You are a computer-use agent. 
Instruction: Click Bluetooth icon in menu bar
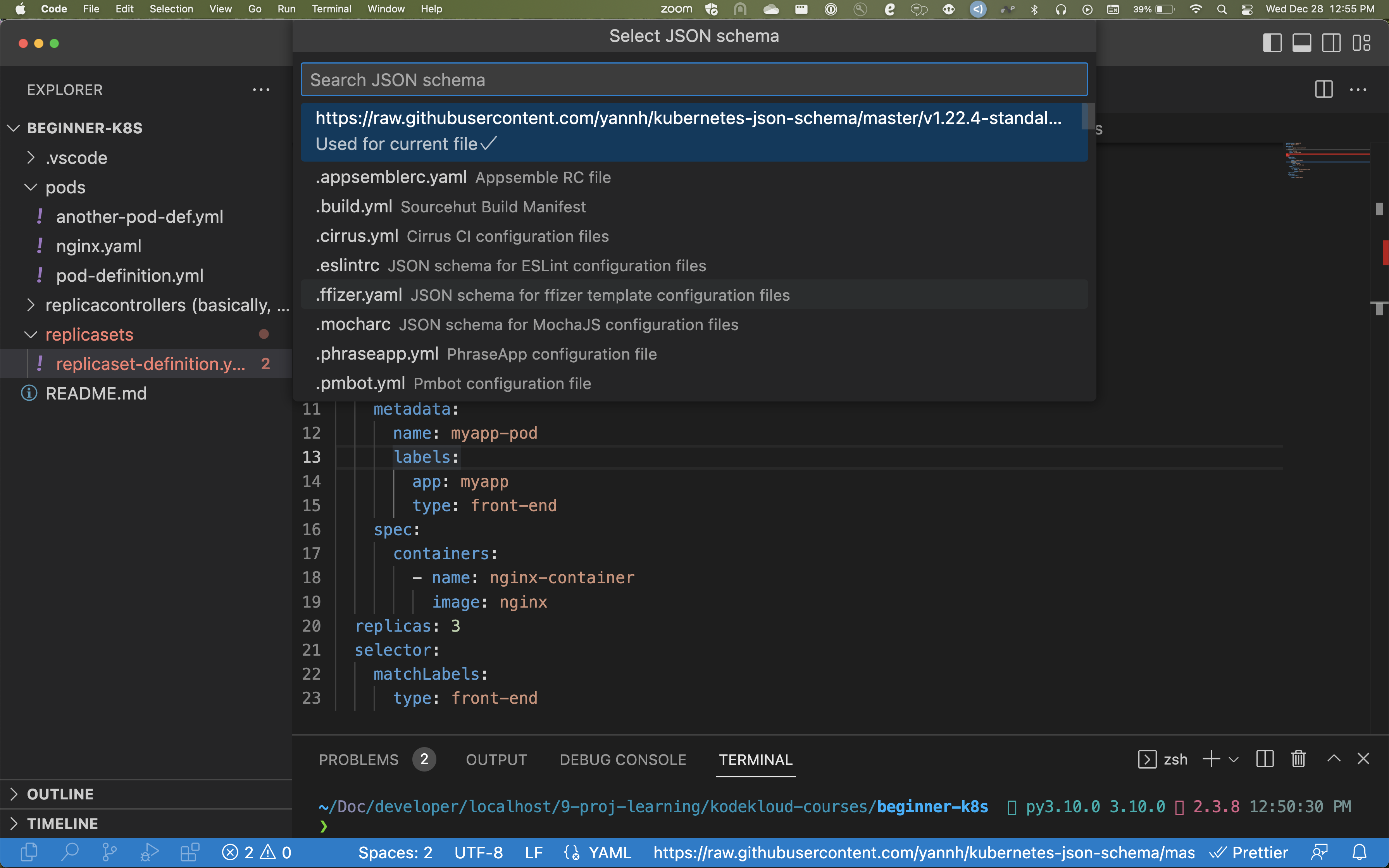pos(1034,9)
